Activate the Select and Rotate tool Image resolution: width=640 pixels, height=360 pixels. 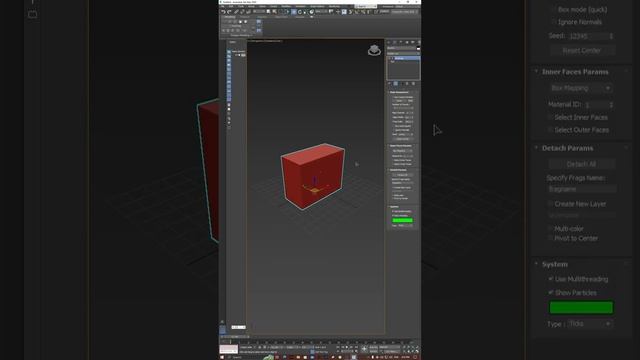(x=300, y=12)
